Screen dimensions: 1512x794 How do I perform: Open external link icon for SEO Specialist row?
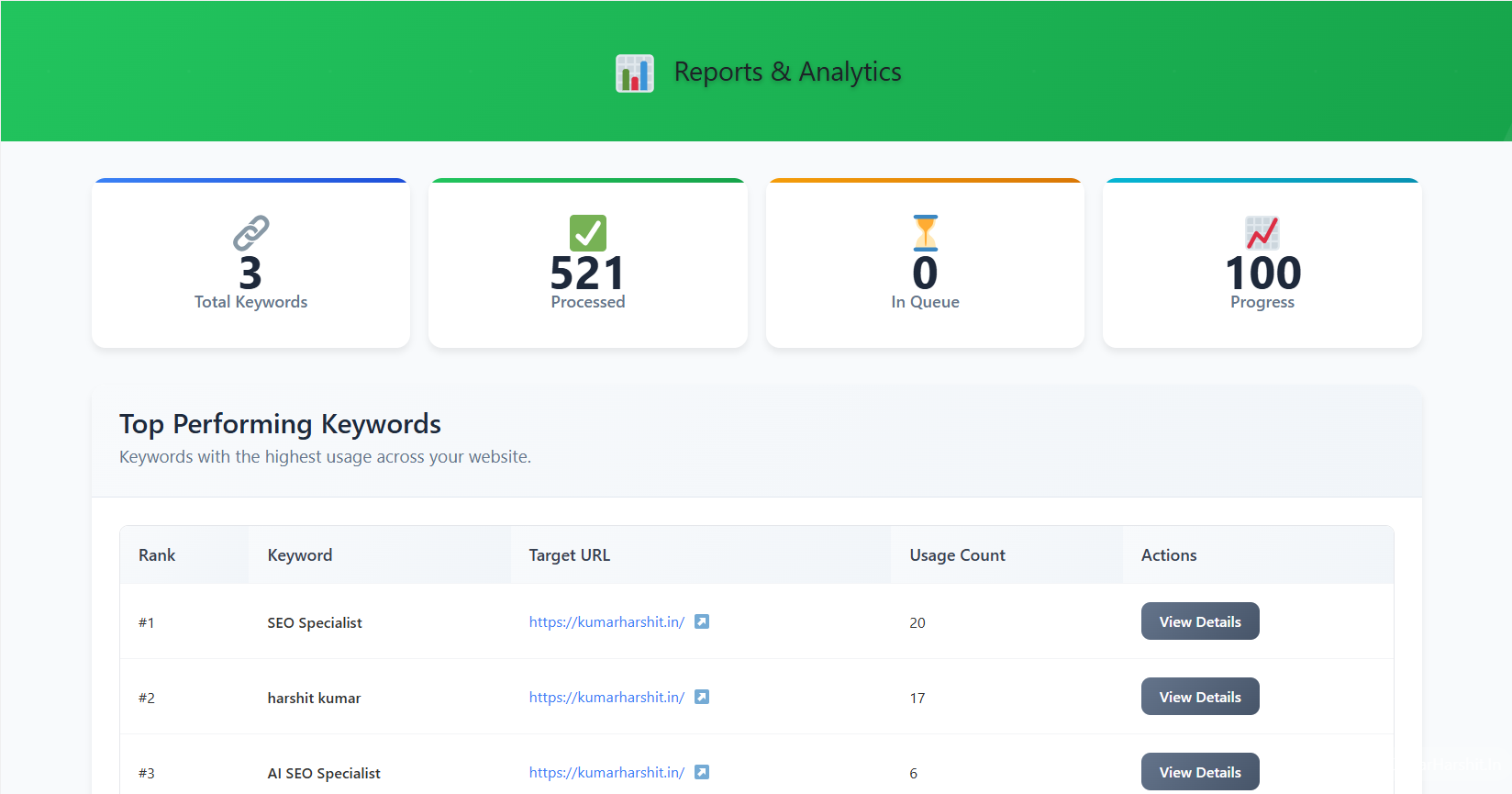[702, 622]
